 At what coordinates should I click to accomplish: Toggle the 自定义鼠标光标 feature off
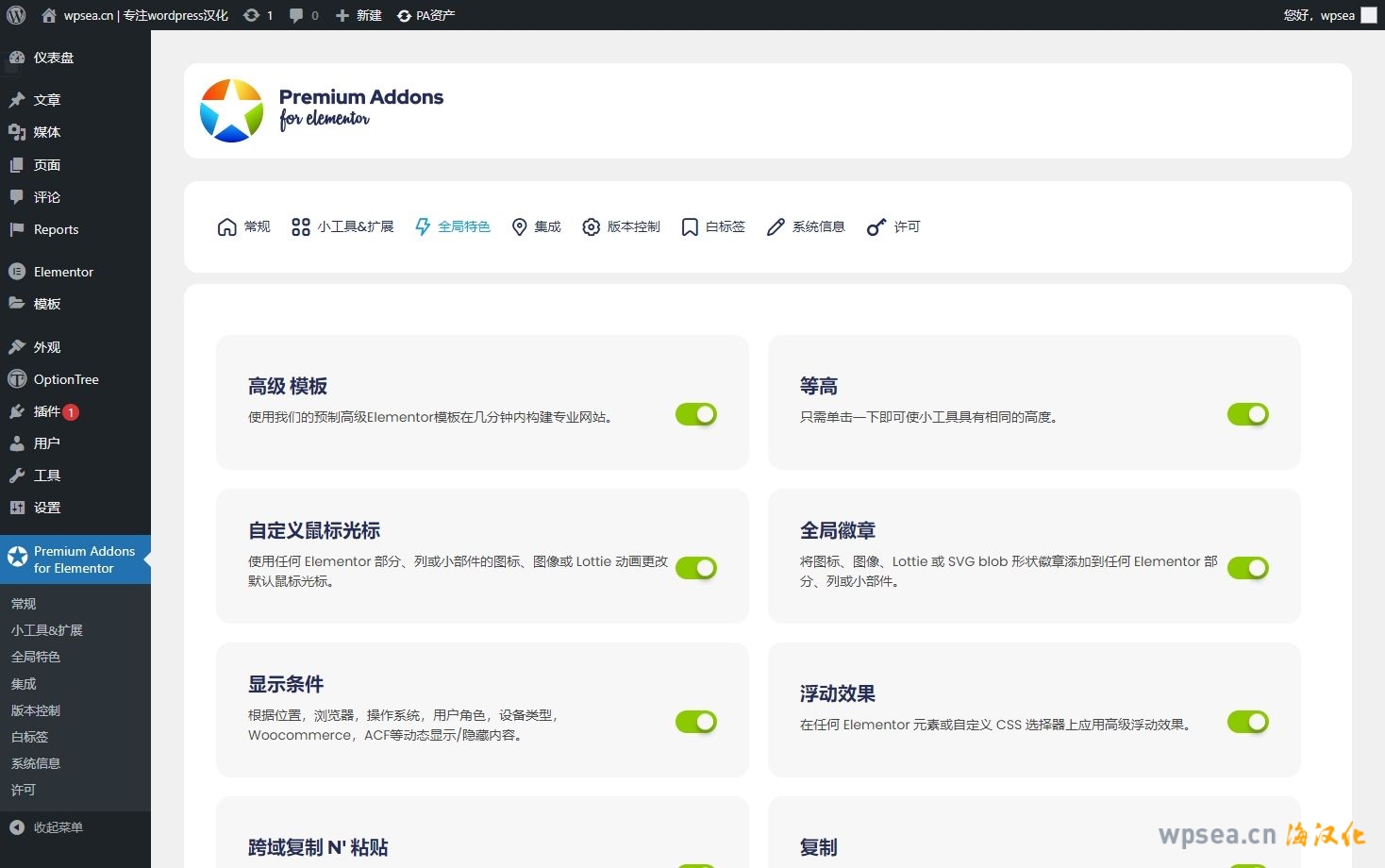point(696,568)
